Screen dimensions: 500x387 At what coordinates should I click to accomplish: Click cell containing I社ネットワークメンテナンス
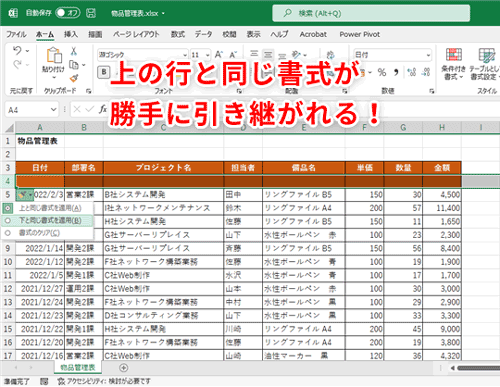click(x=163, y=208)
